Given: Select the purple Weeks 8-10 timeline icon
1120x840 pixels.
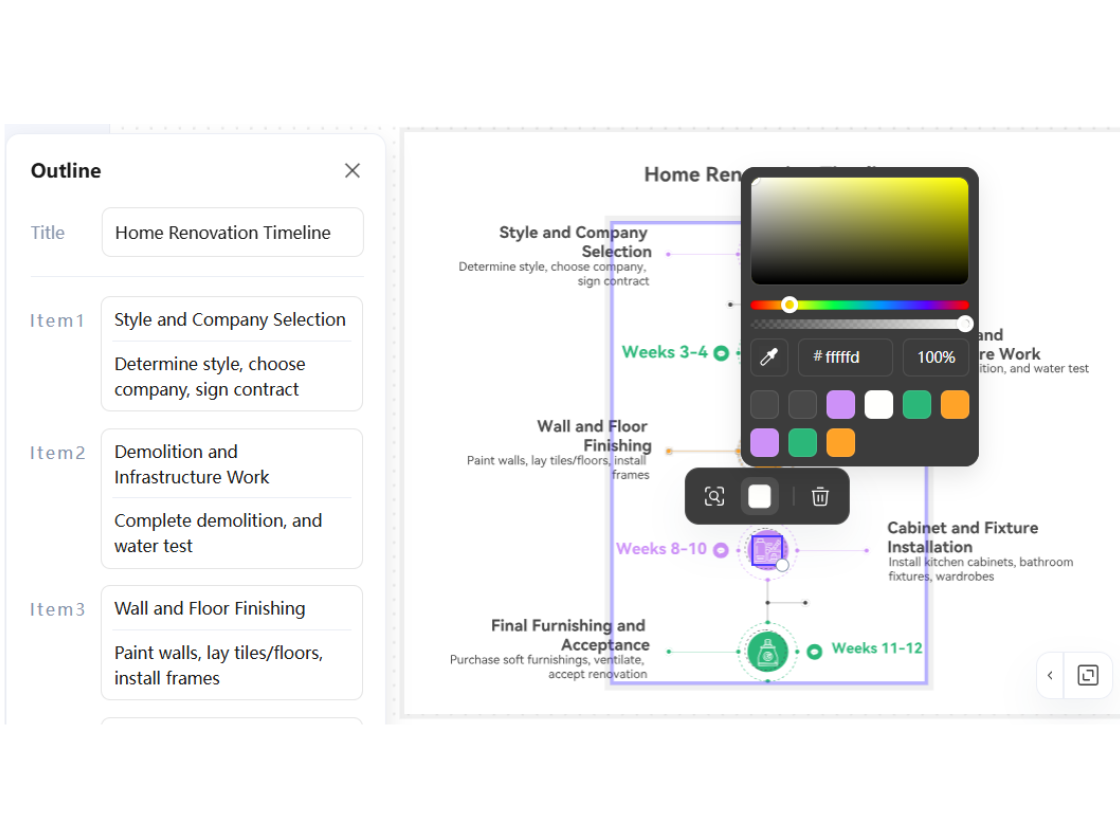Looking at the screenshot, I should [767, 549].
